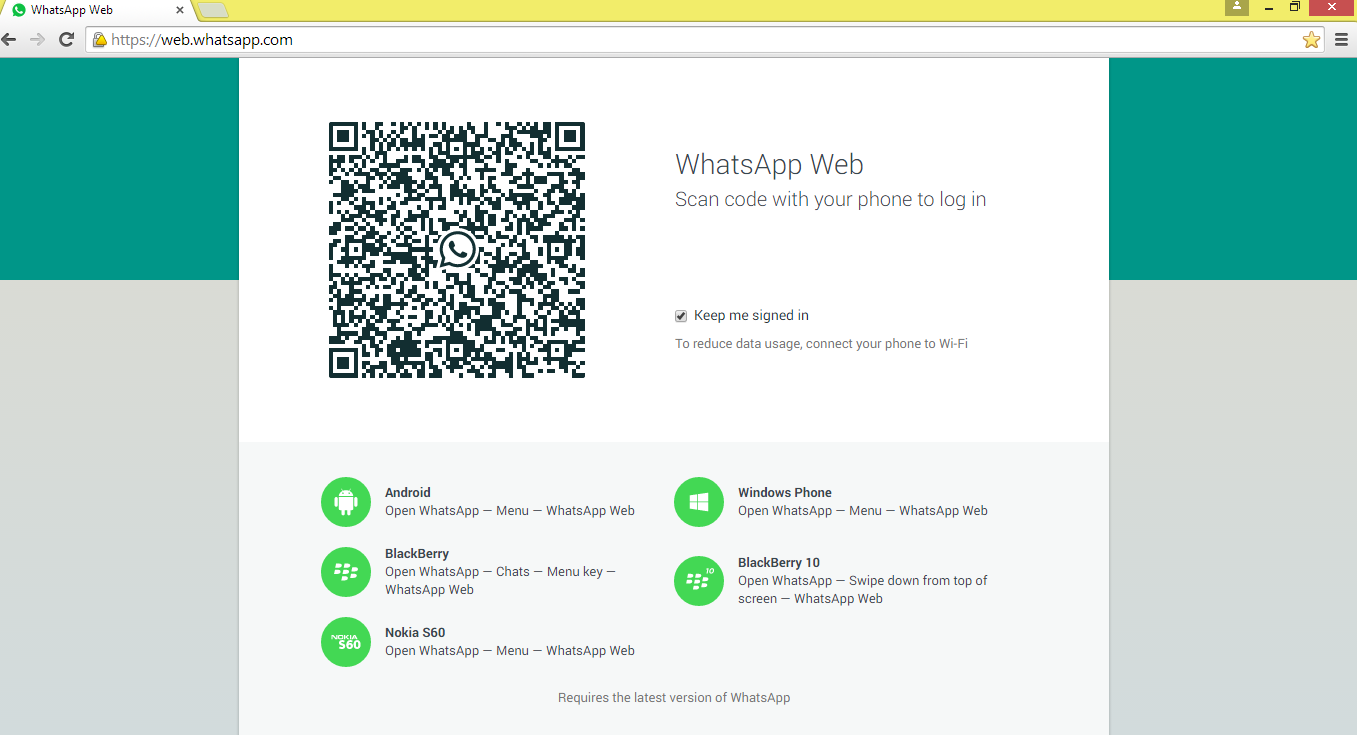Open the Chrome hamburger menu

tap(1341, 40)
